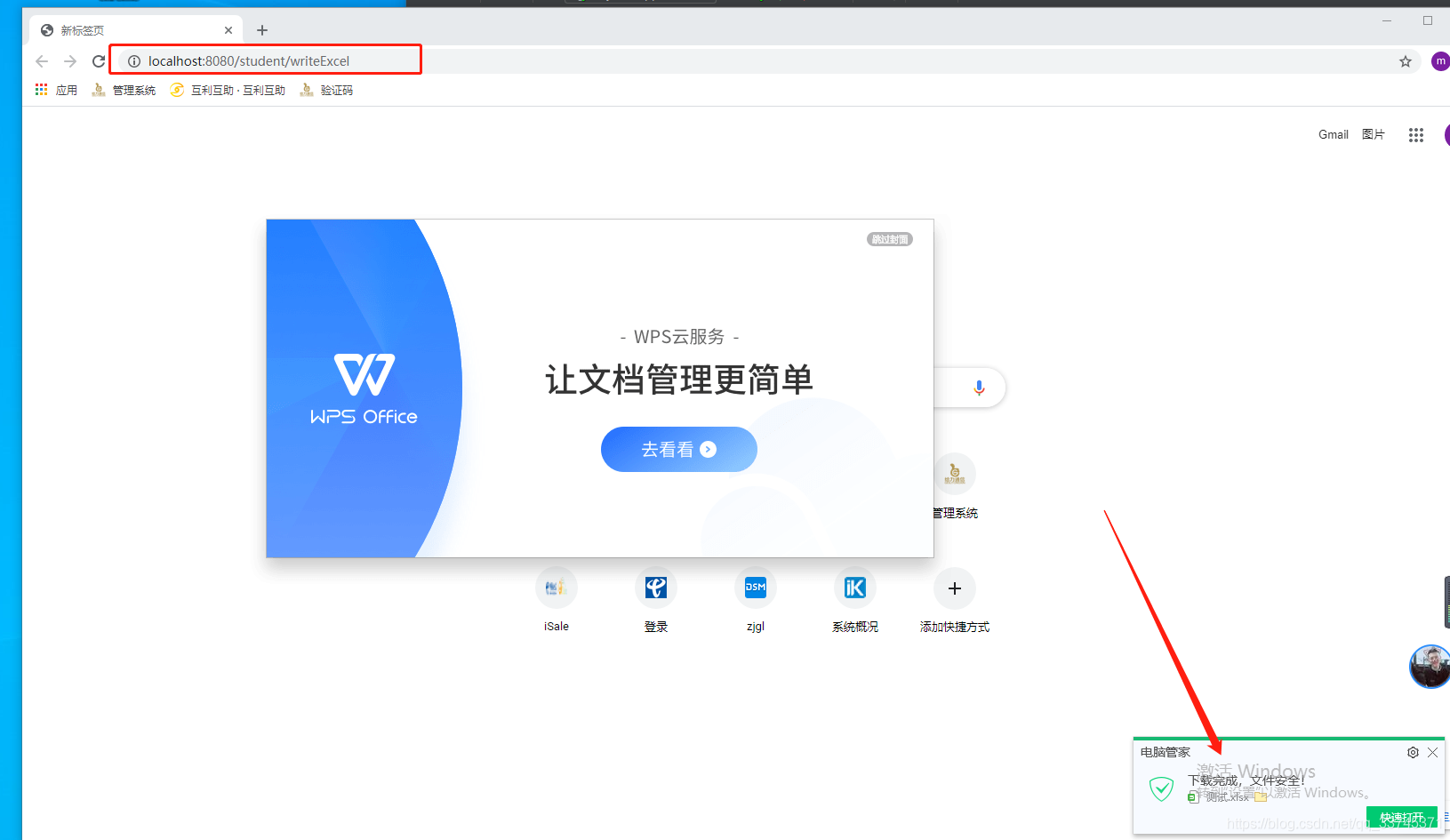Open settings gear in 电脑管家 popup

click(x=1413, y=752)
